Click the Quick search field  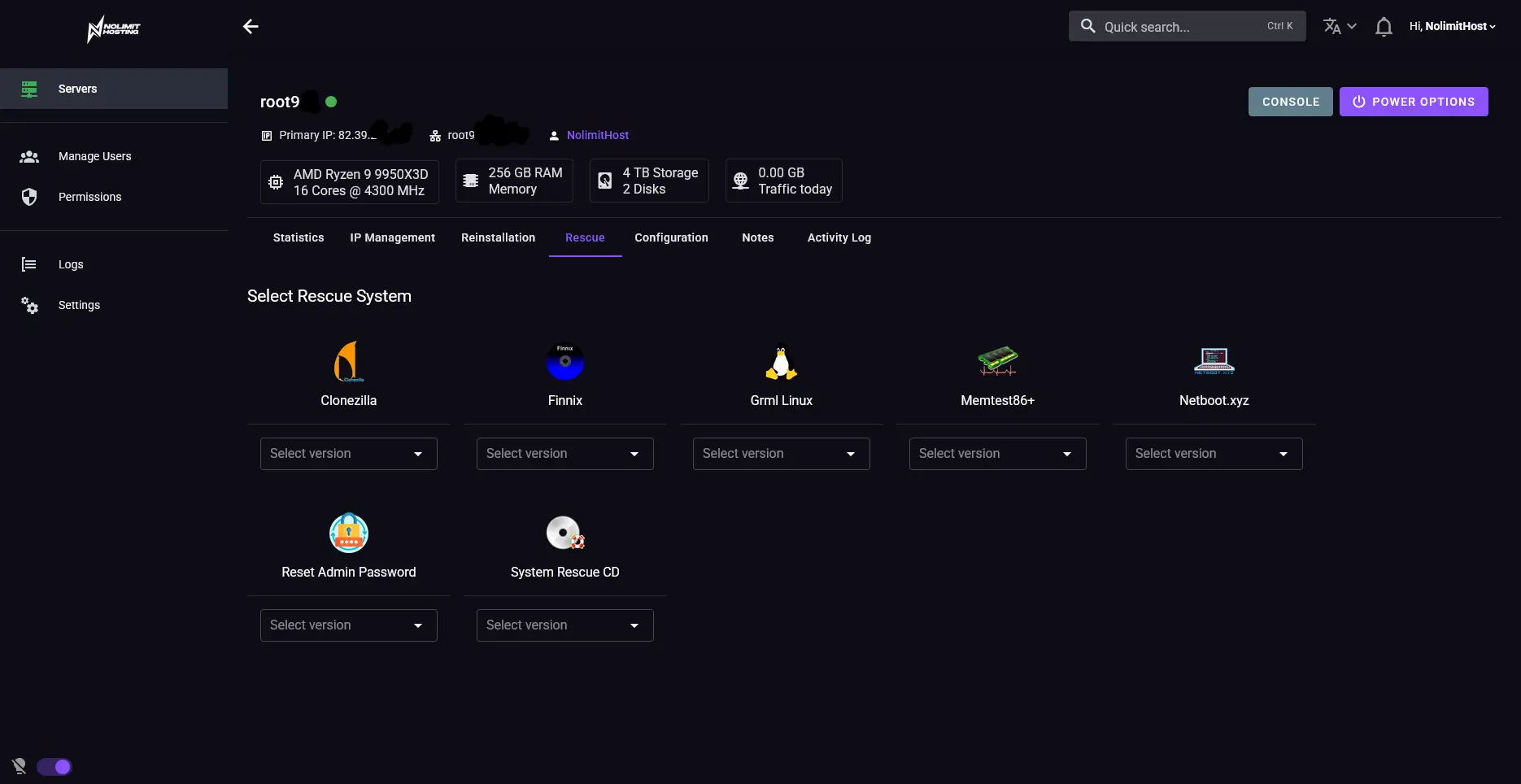[x=1188, y=26]
